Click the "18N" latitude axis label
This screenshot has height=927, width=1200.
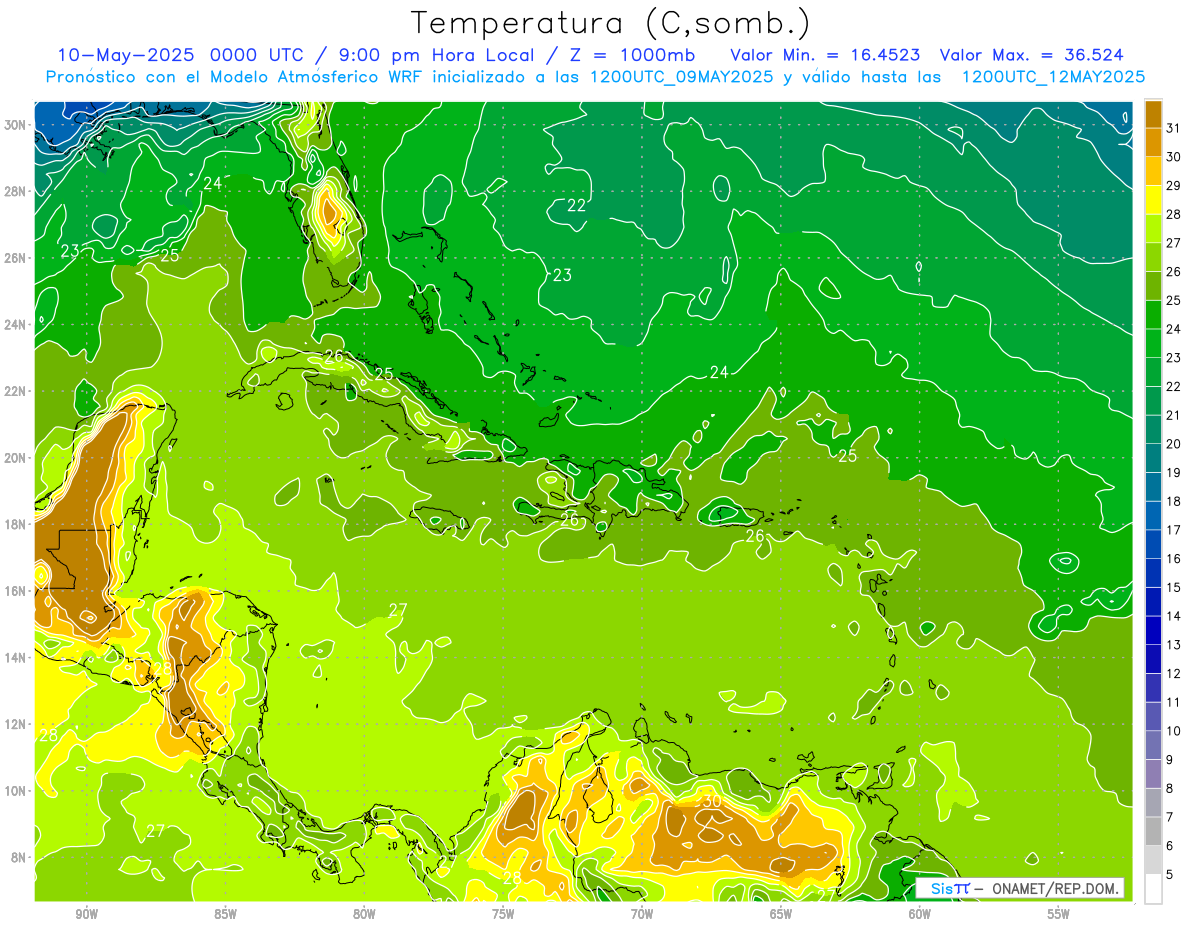tap(15, 524)
